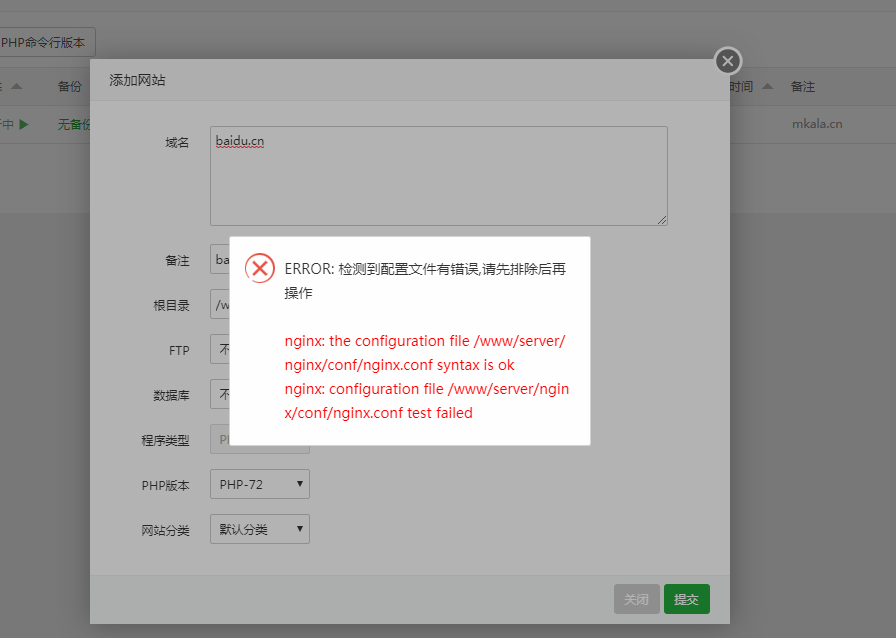Open the FTP dropdown
Image resolution: width=896 pixels, height=638 pixels.
pyautogui.click(x=220, y=349)
